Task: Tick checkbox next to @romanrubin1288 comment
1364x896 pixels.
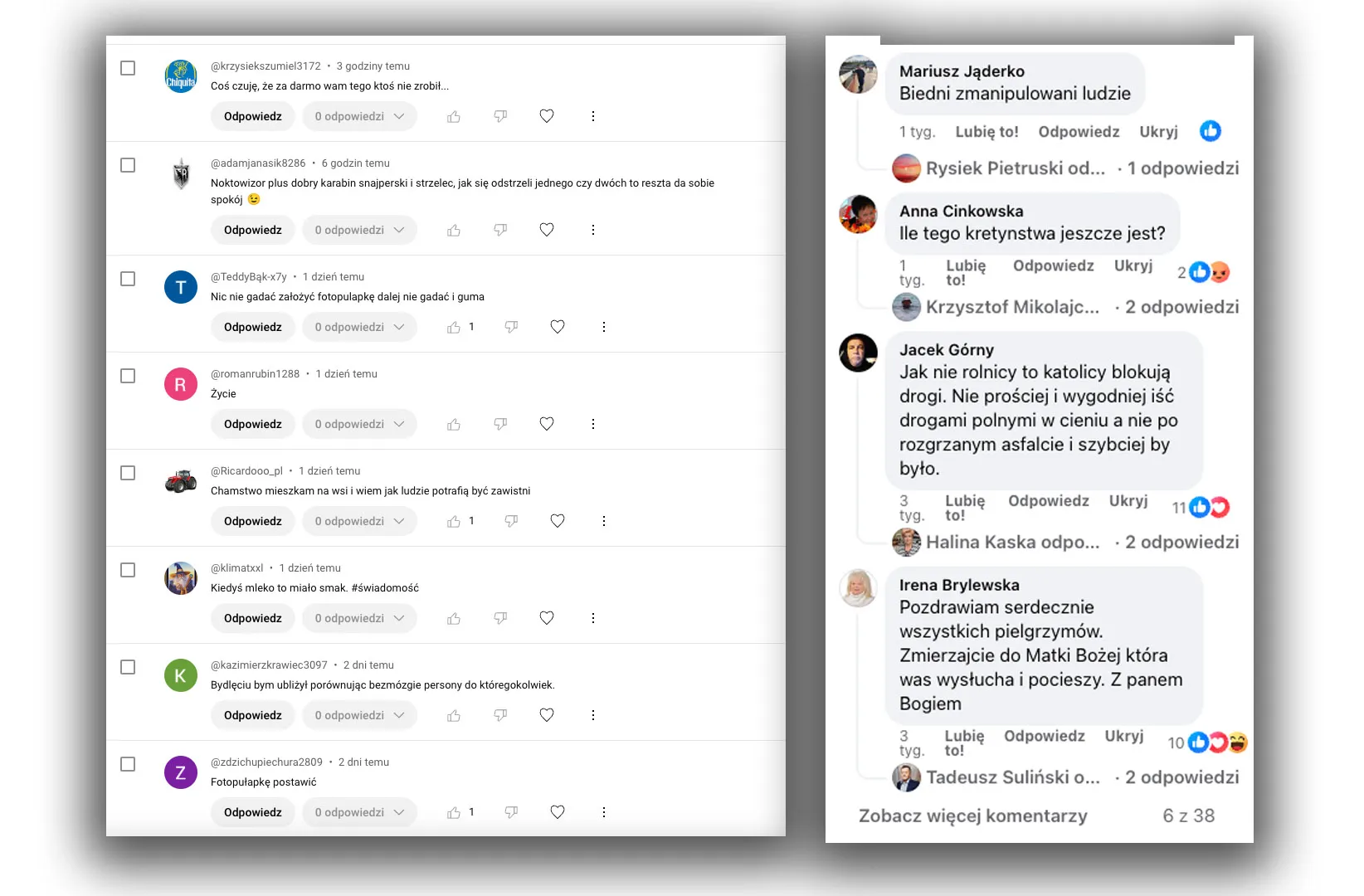Action: pyautogui.click(x=128, y=376)
